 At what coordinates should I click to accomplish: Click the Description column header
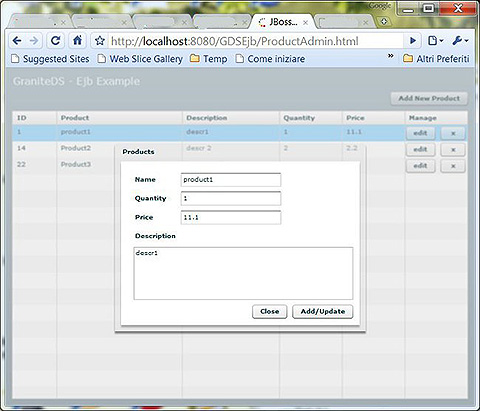click(231, 118)
